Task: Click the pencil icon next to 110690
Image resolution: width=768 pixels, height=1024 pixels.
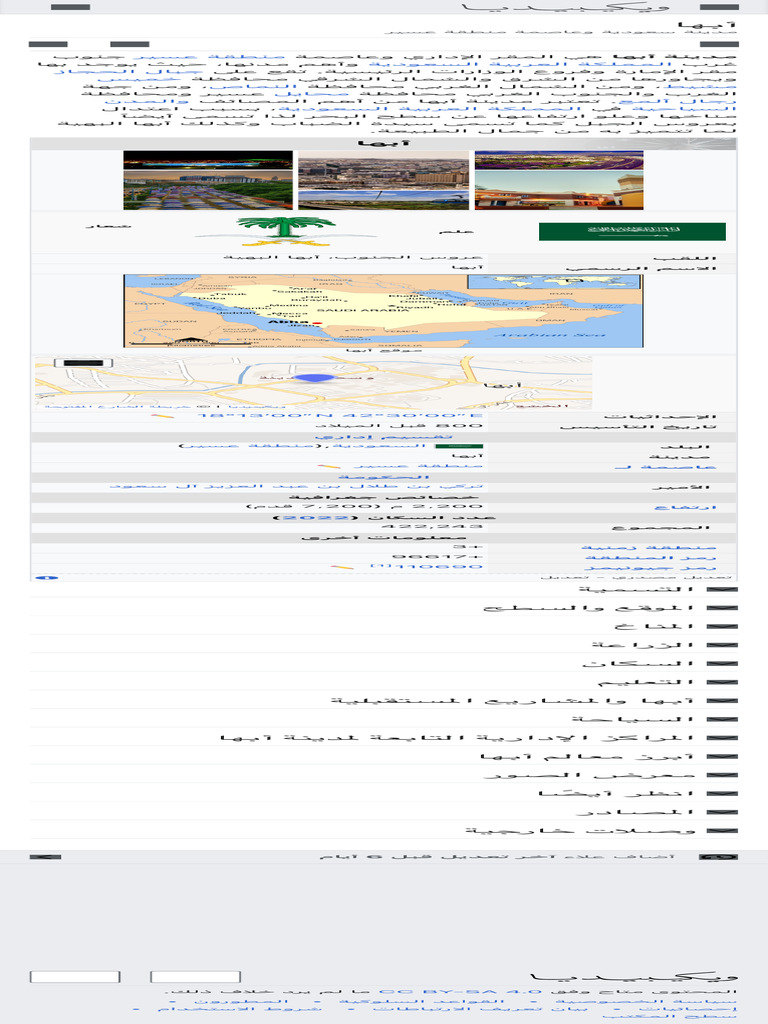Action: point(342,567)
